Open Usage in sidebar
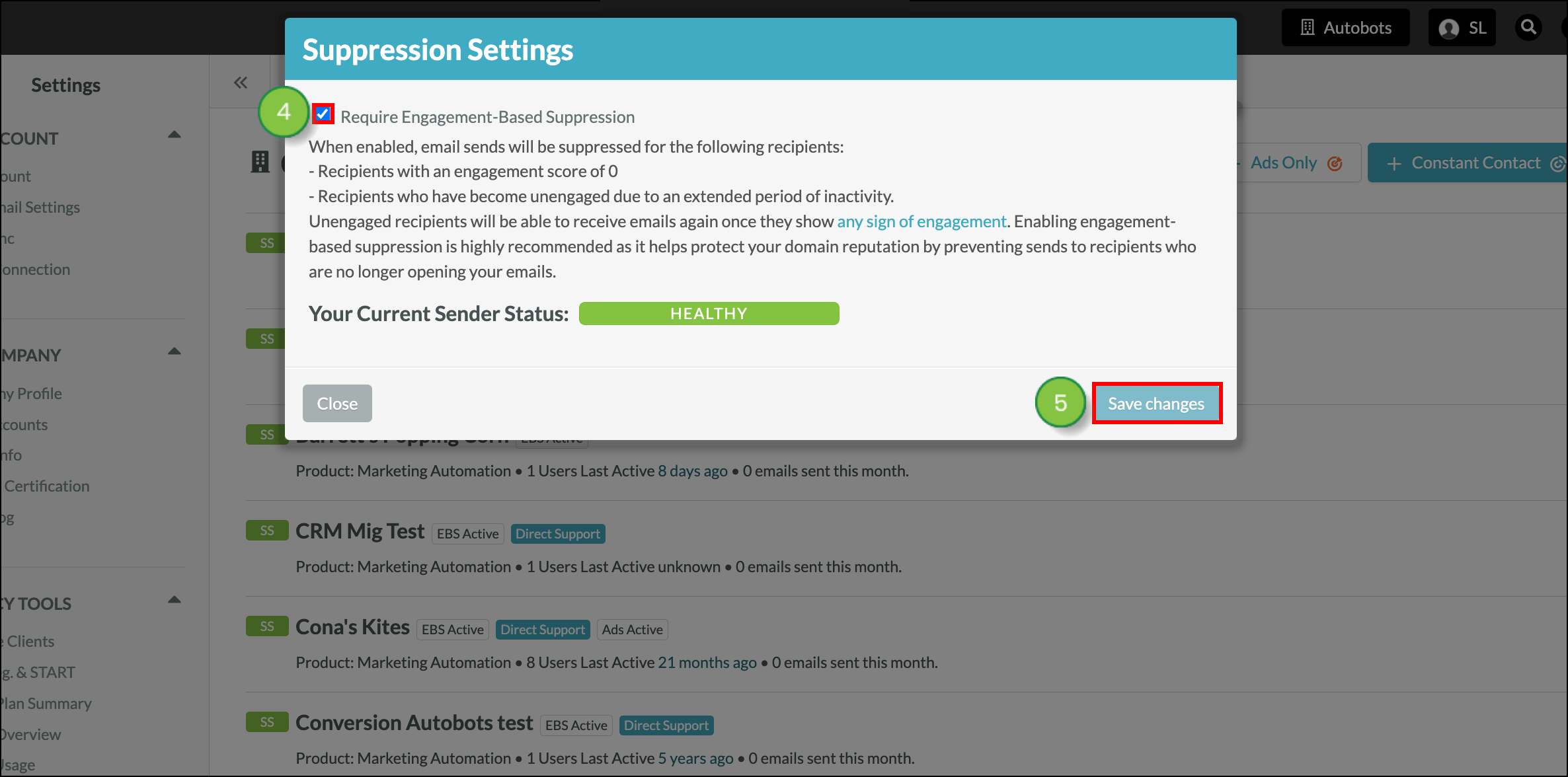The height and width of the screenshot is (777, 1568). coord(18,765)
